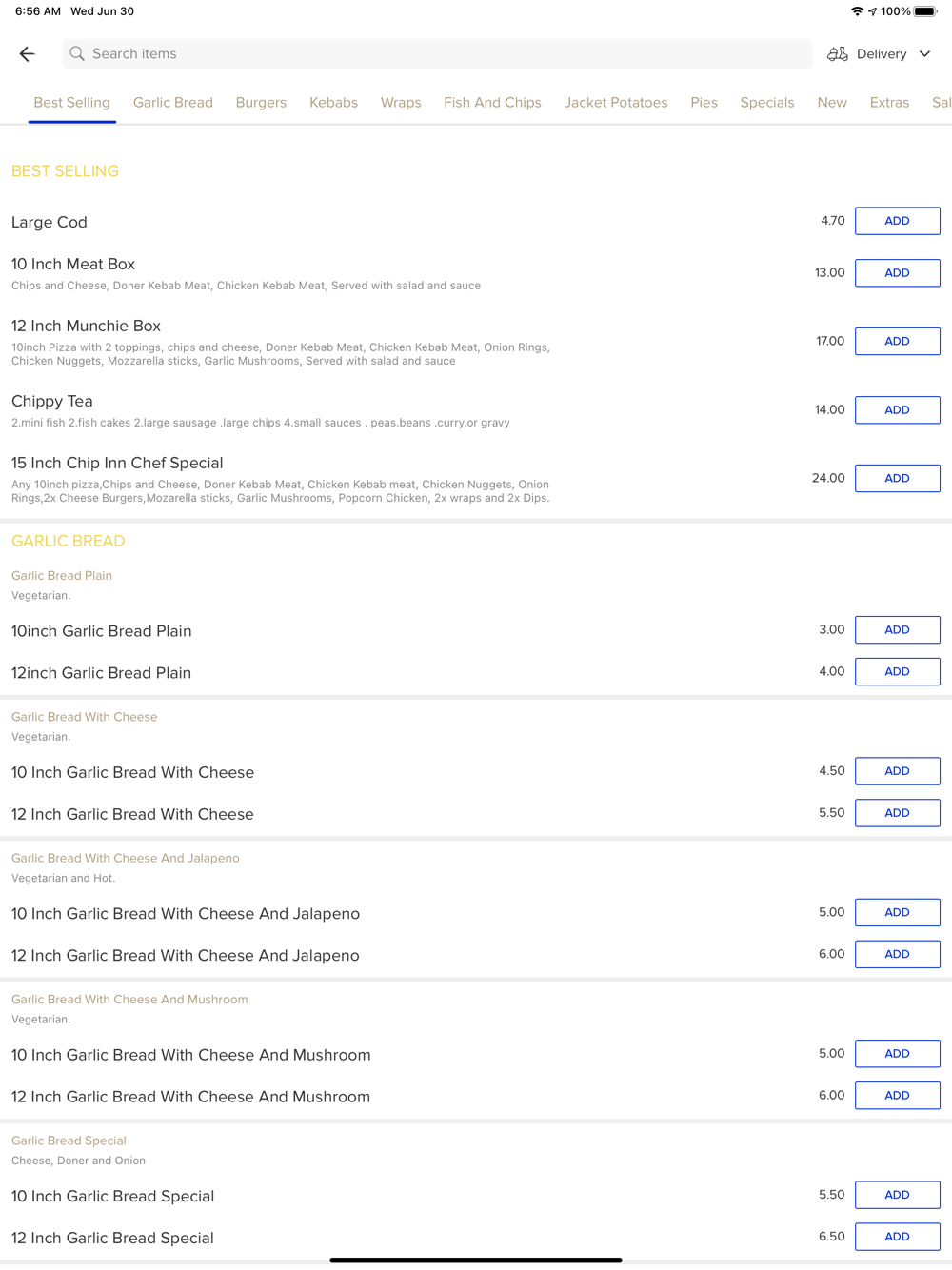Click the delivery scooter icon
Image resolution: width=952 pixels, height=1270 pixels.
tap(837, 54)
